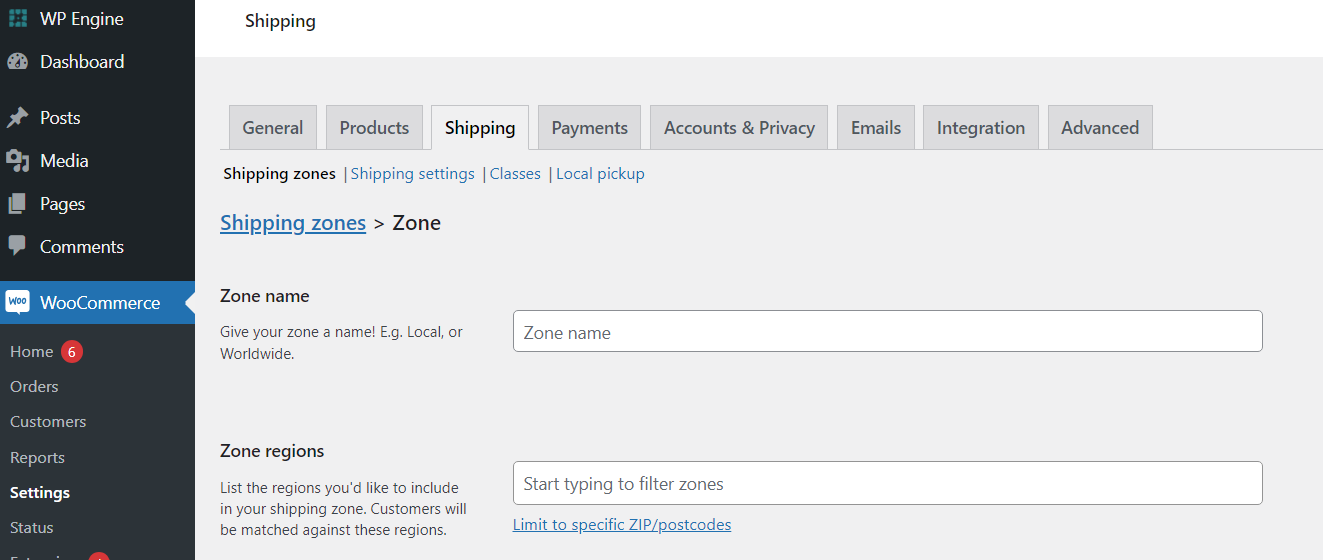Screen dimensions: 1323x560
Task: Open the Products settings tab
Action: [x=374, y=128]
